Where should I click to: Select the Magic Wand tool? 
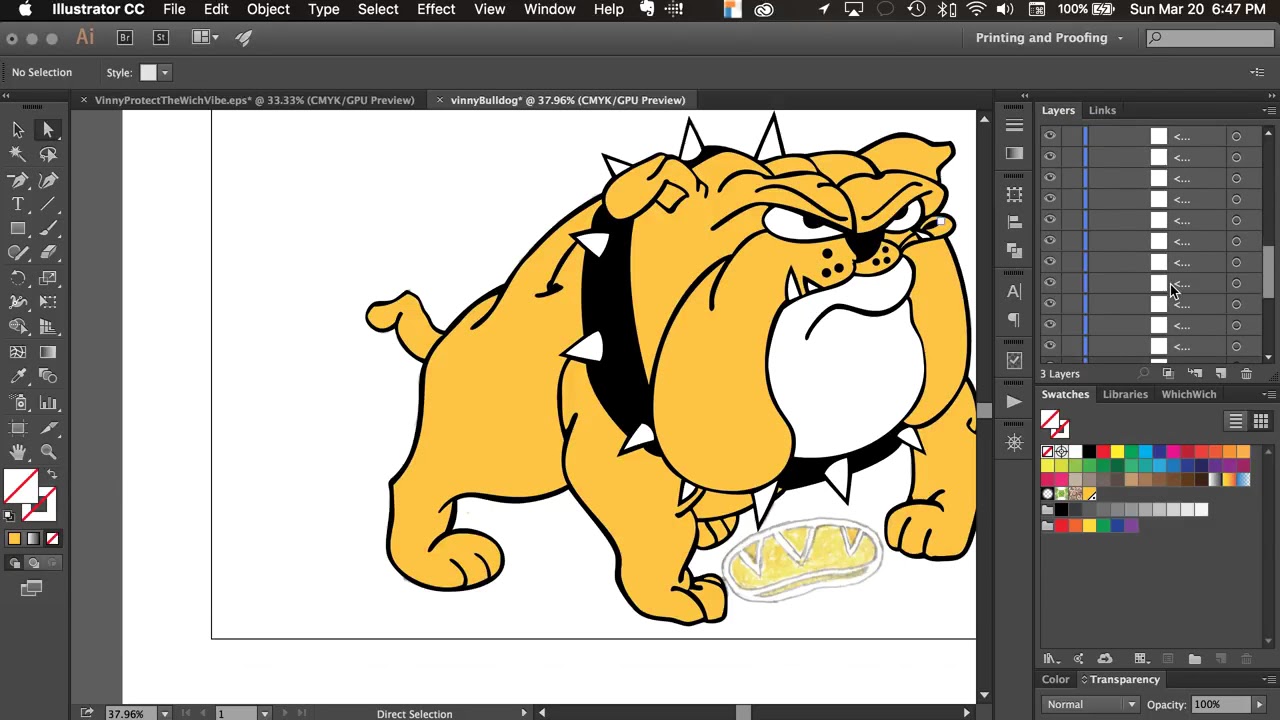click(x=18, y=155)
